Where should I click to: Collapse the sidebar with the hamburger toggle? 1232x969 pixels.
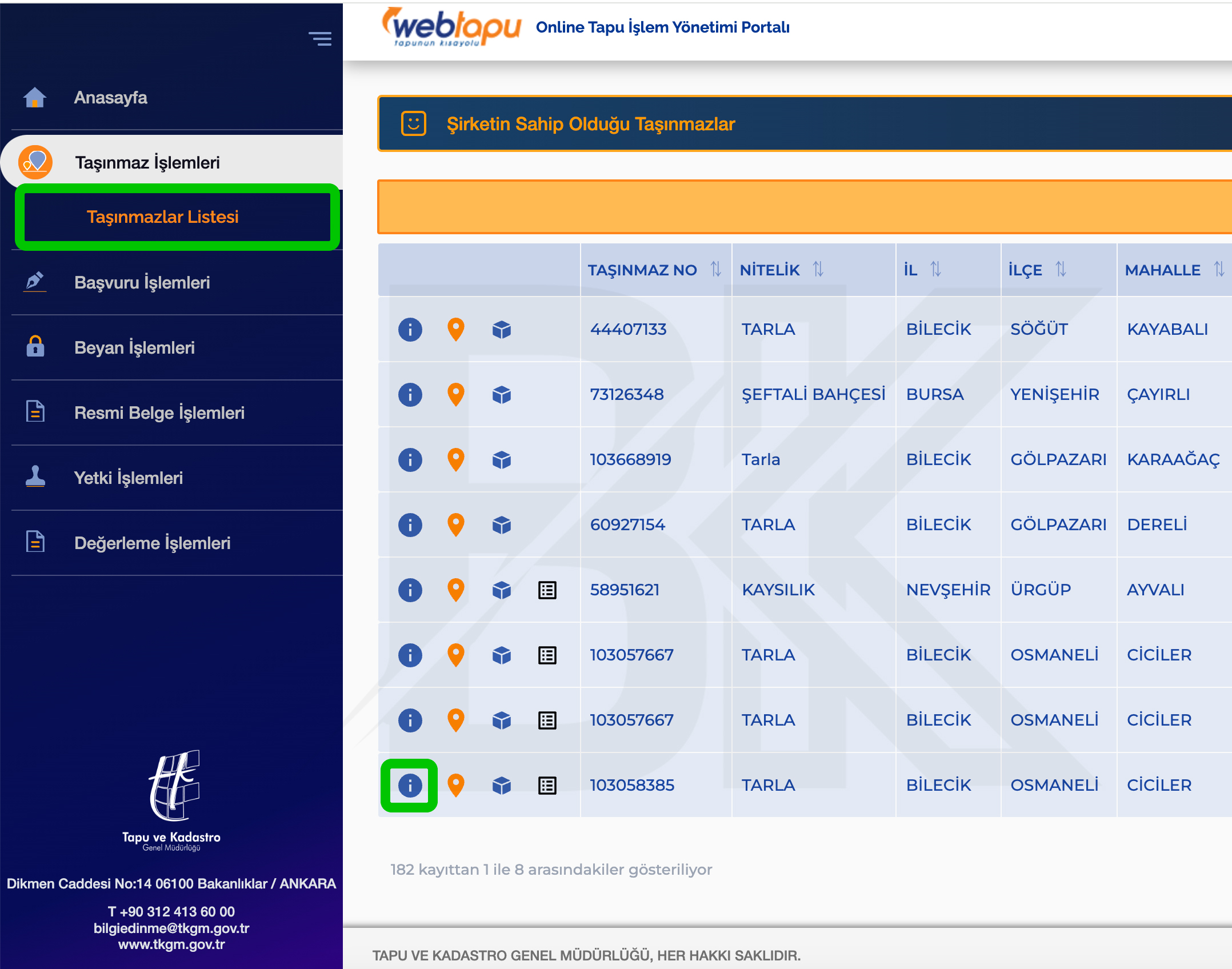[321, 39]
